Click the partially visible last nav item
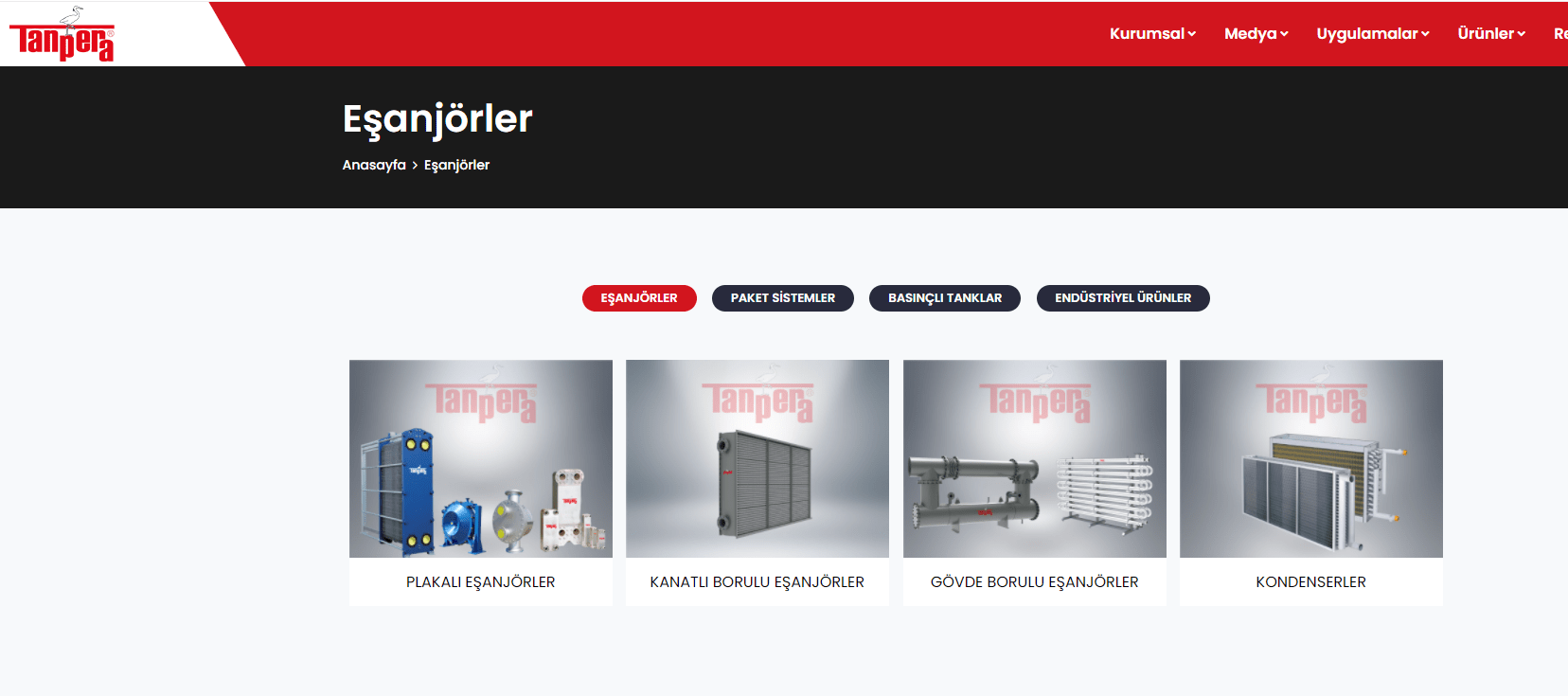 (1560, 34)
